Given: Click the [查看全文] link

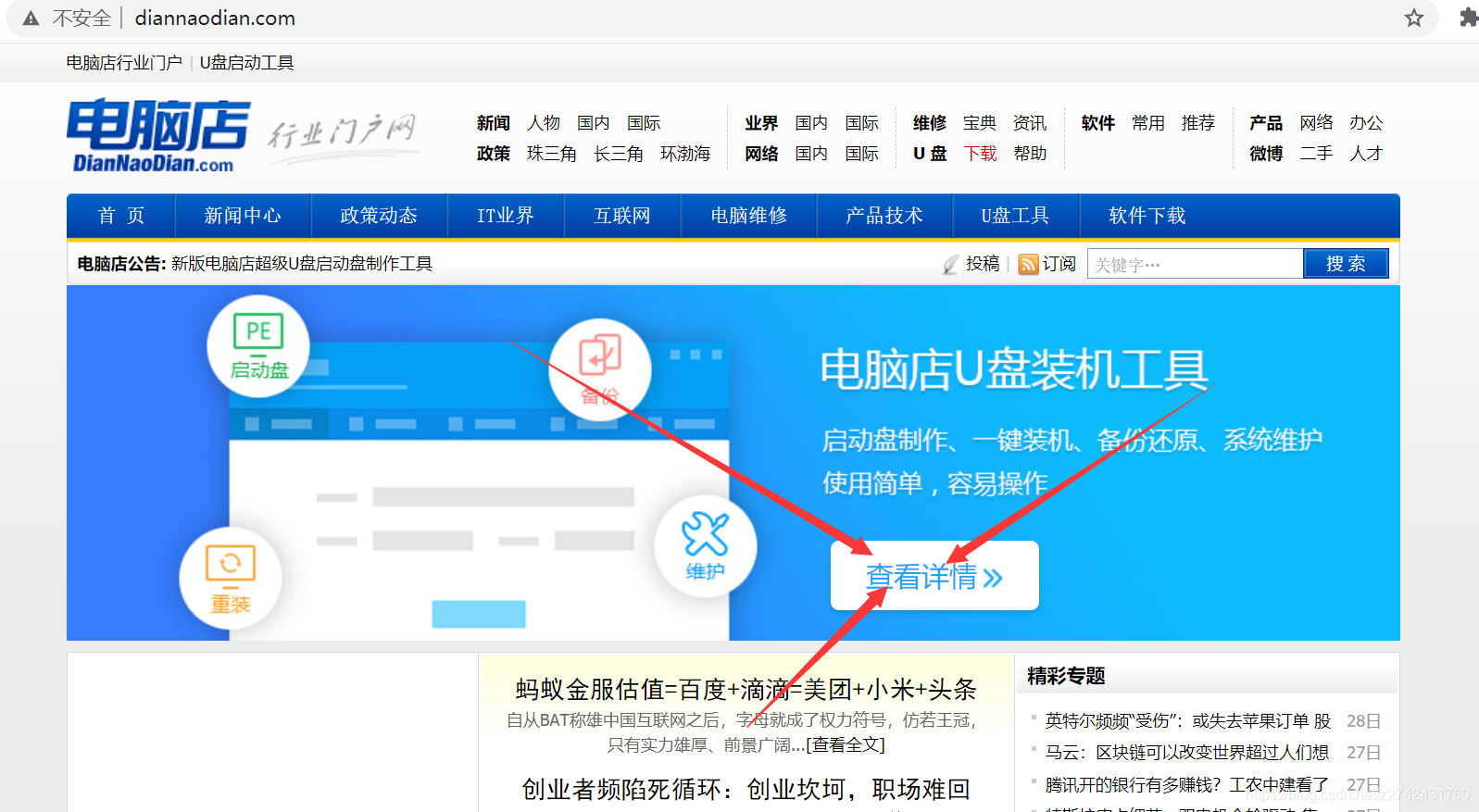Looking at the screenshot, I should pyautogui.click(x=846, y=745).
